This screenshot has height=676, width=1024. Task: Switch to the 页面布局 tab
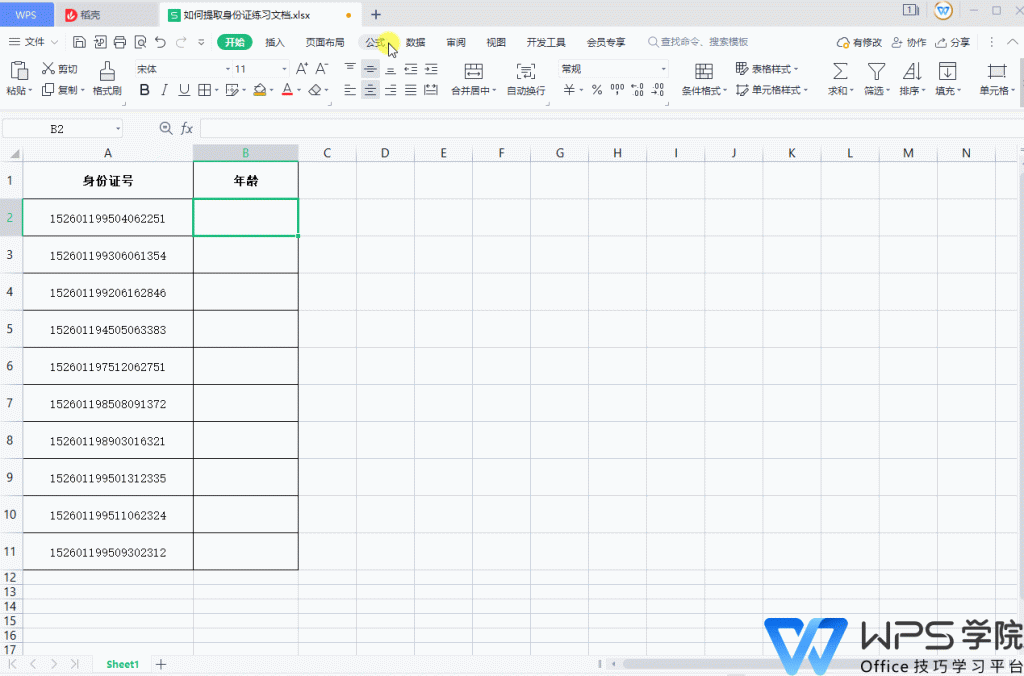tap(325, 42)
